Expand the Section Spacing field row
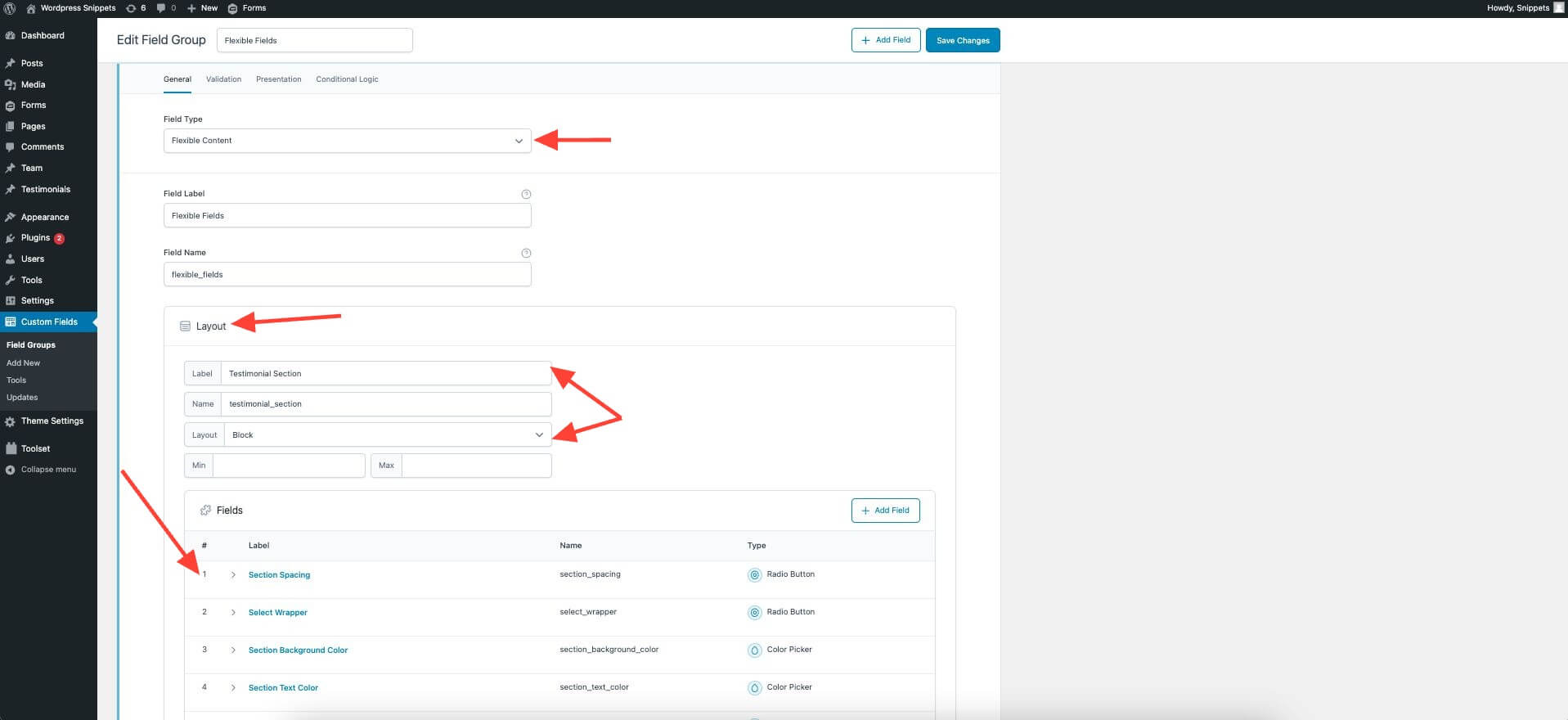1568x720 pixels. tap(233, 575)
